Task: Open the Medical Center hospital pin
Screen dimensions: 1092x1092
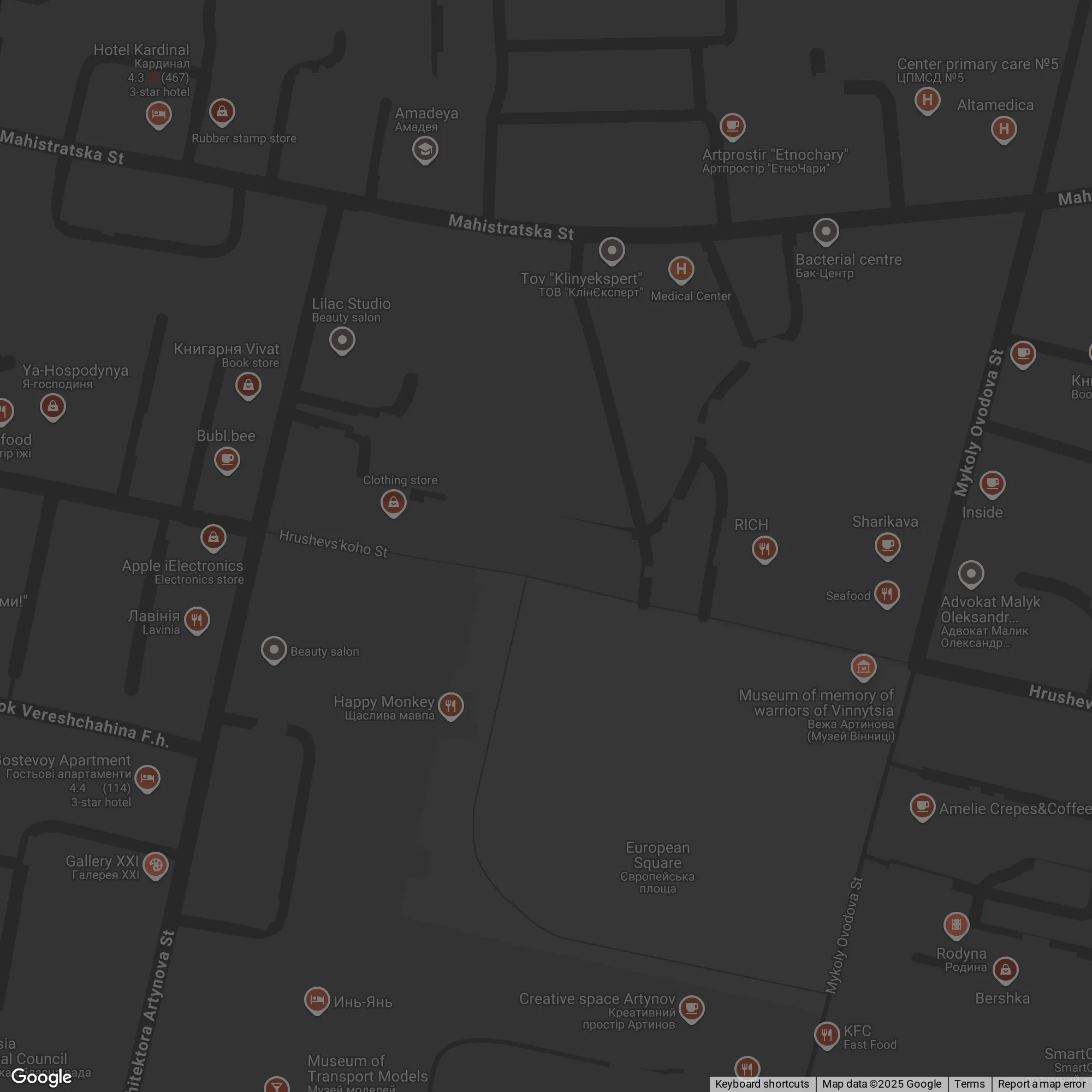Action: click(x=681, y=270)
